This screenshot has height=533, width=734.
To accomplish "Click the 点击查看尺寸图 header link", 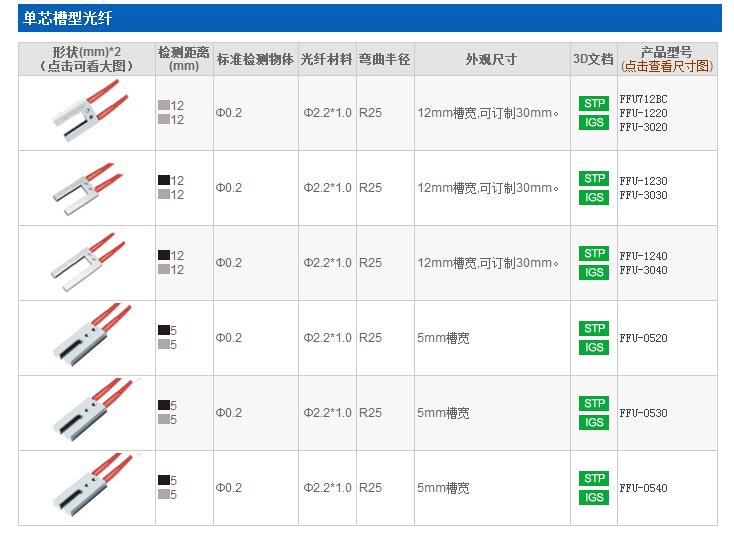I will 667,66.
